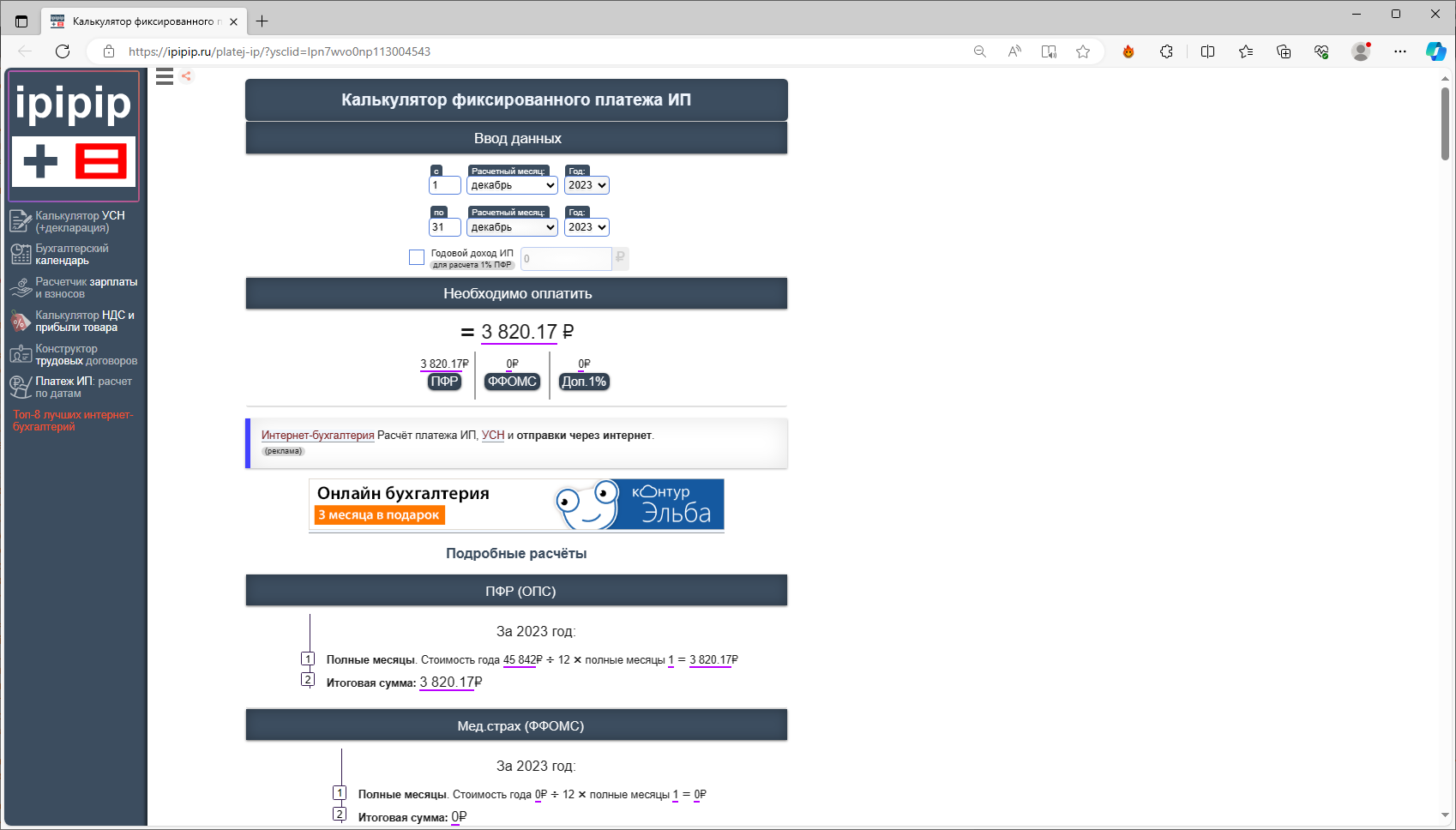Screen dimensions: 1456x830
Task: Open end year dropdown 2023
Action: 587,227
